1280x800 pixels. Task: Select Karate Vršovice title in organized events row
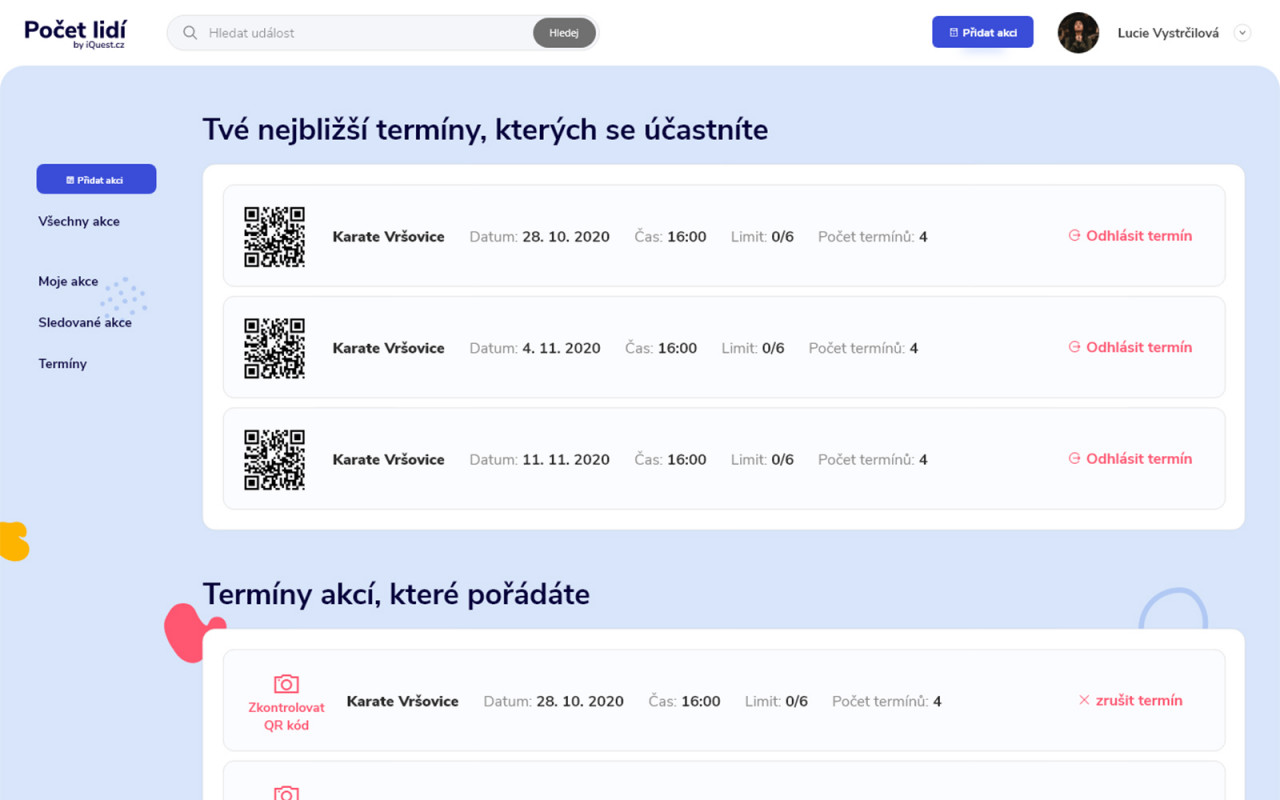pyautogui.click(x=402, y=701)
